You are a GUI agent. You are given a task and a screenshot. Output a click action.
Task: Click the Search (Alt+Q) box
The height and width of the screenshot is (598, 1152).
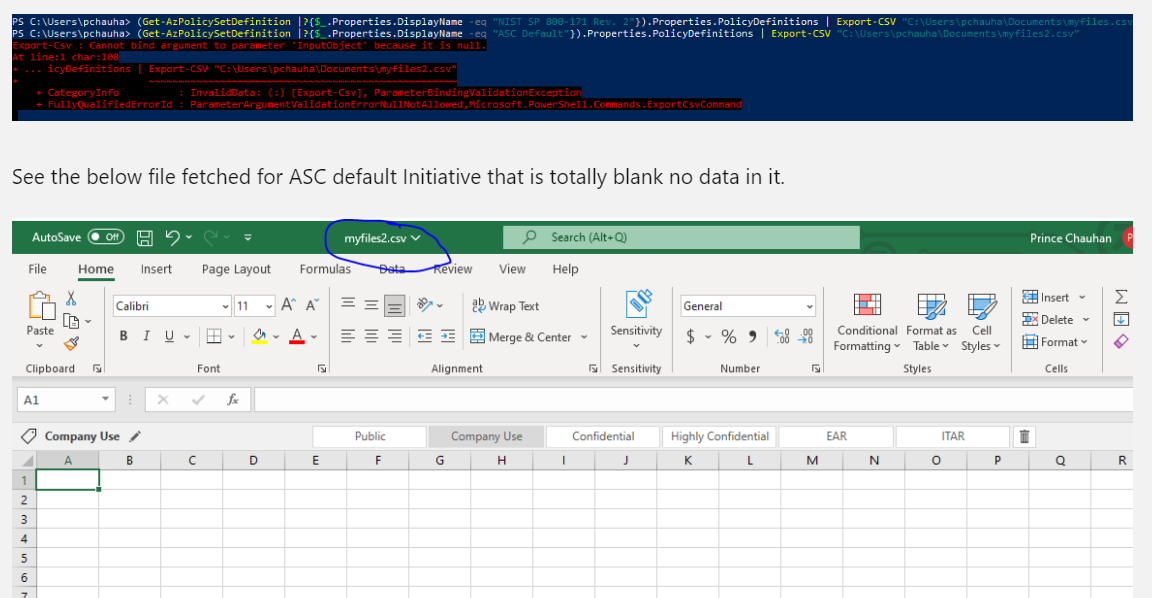coord(681,237)
